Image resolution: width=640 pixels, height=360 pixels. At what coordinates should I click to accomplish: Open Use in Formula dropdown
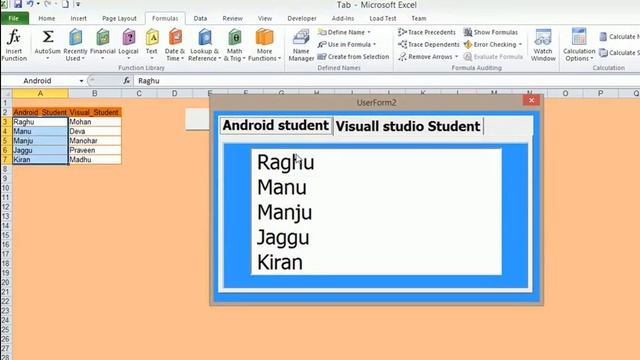tap(347, 44)
